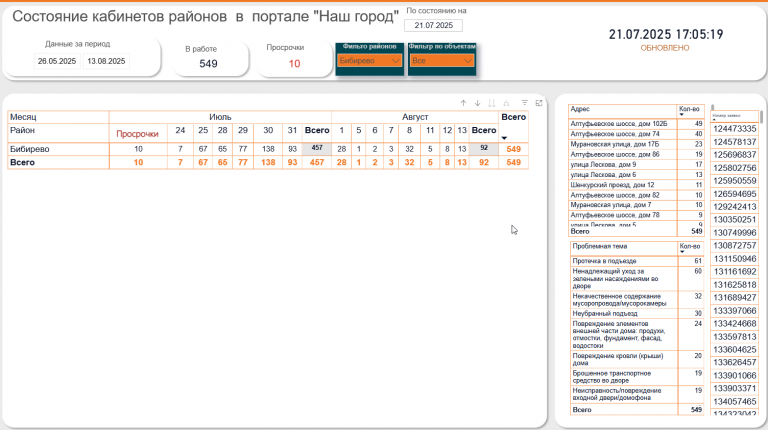Click the drill up arrow icon
This screenshot has height=430, width=768.
[x=463, y=103]
